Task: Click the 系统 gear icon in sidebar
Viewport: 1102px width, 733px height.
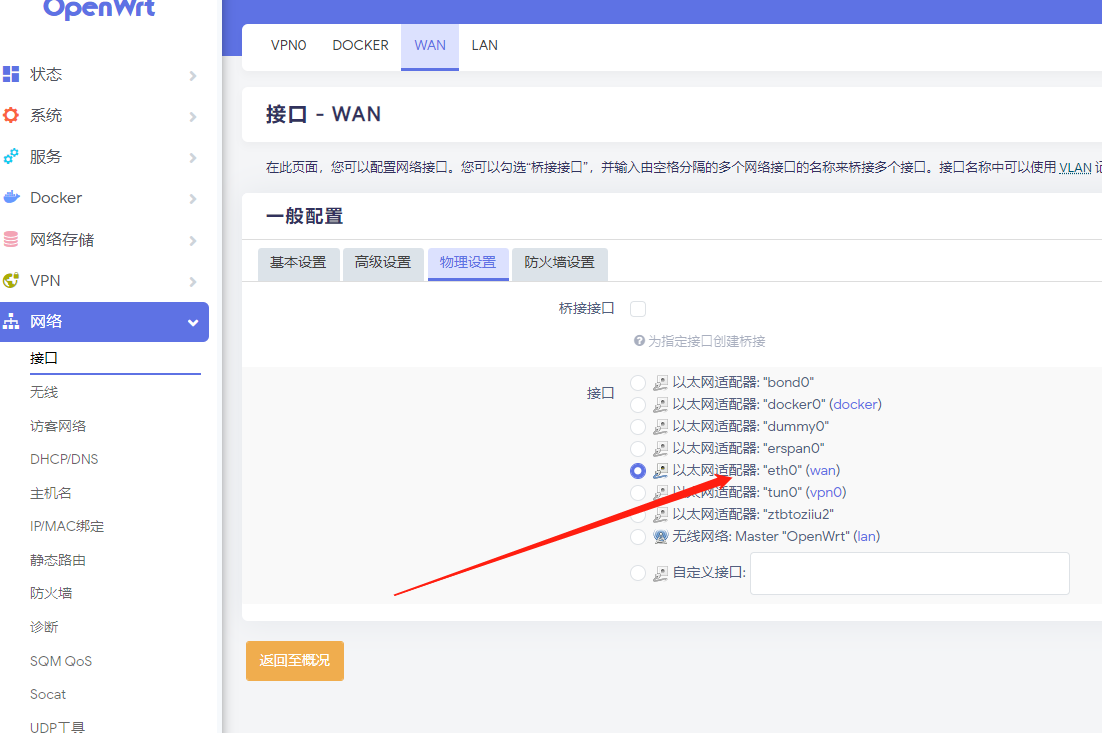Action: tap(11, 115)
